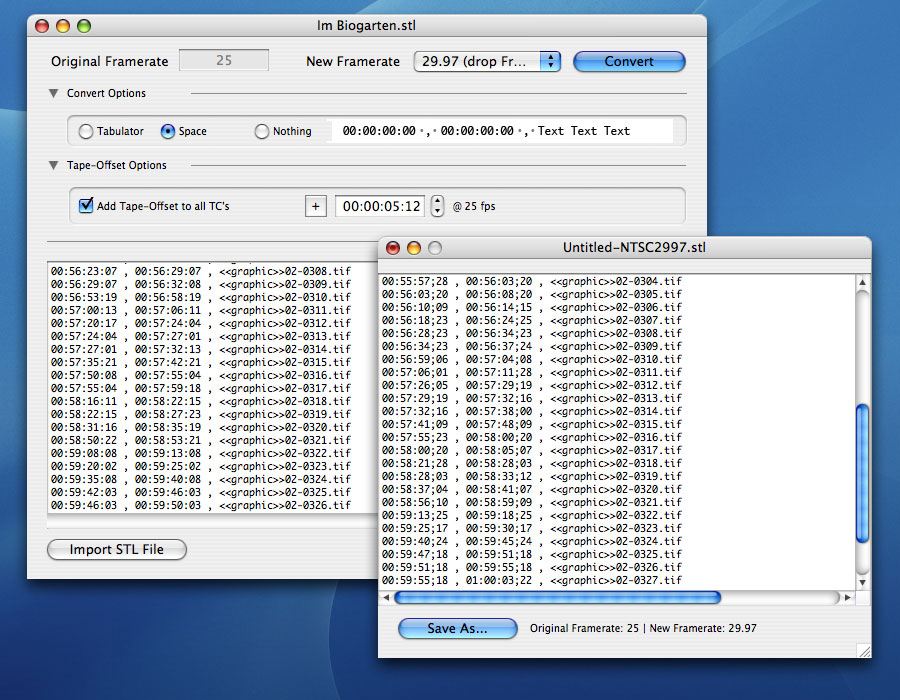Screen dimensions: 900x700
Task: Click the '@ 25 fps' label
Action: tap(474, 206)
